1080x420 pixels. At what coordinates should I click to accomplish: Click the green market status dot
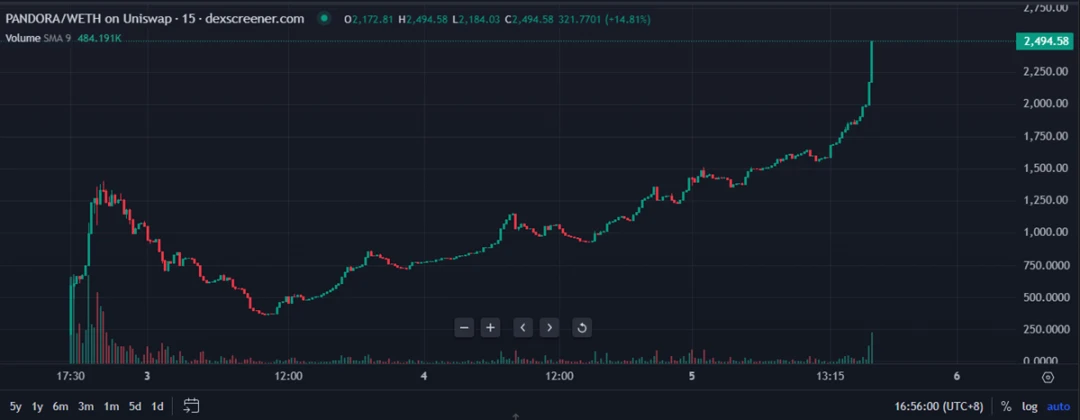click(x=325, y=19)
